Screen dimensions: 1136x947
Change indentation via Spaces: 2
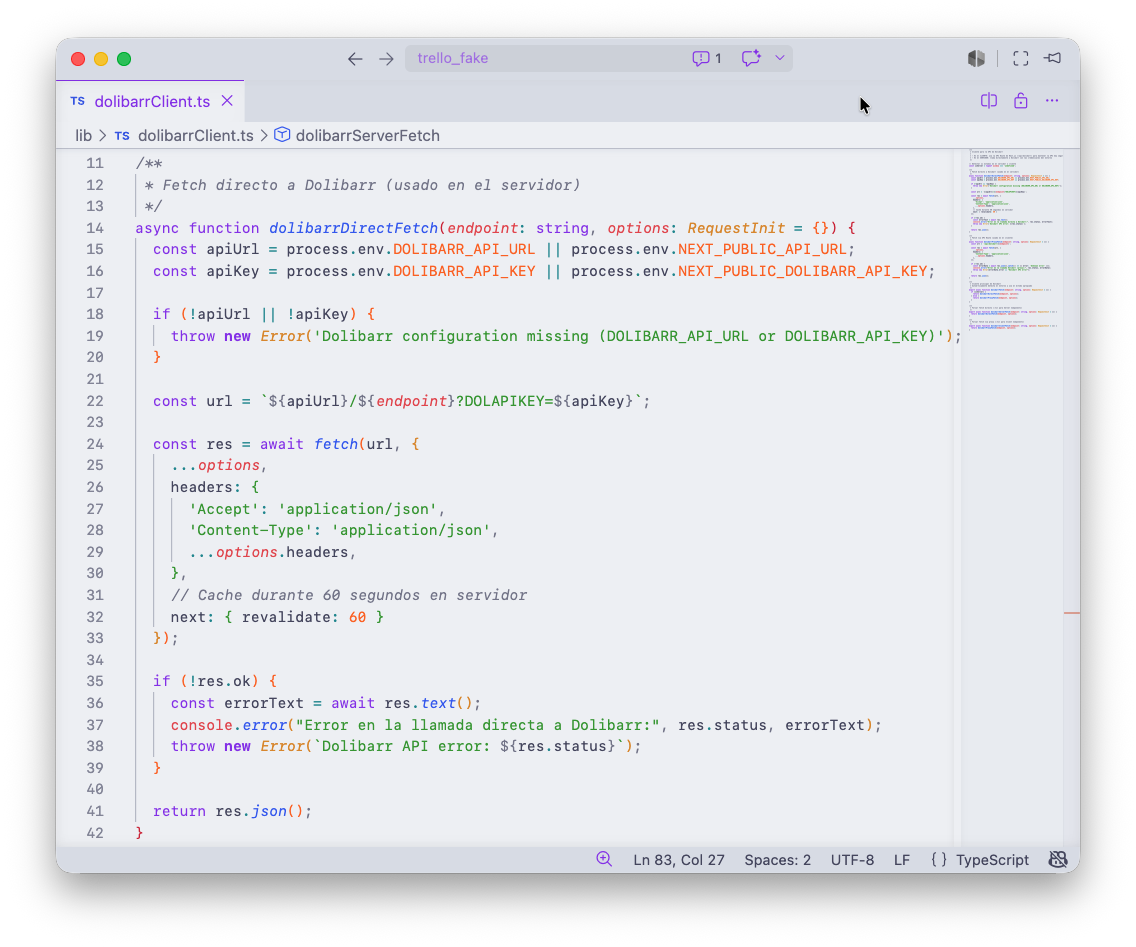coord(777,860)
